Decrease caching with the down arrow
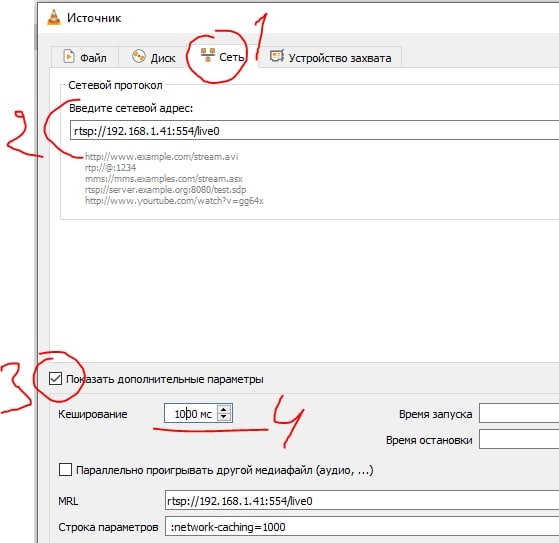This screenshot has height=543, width=559. tap(224, 418)
